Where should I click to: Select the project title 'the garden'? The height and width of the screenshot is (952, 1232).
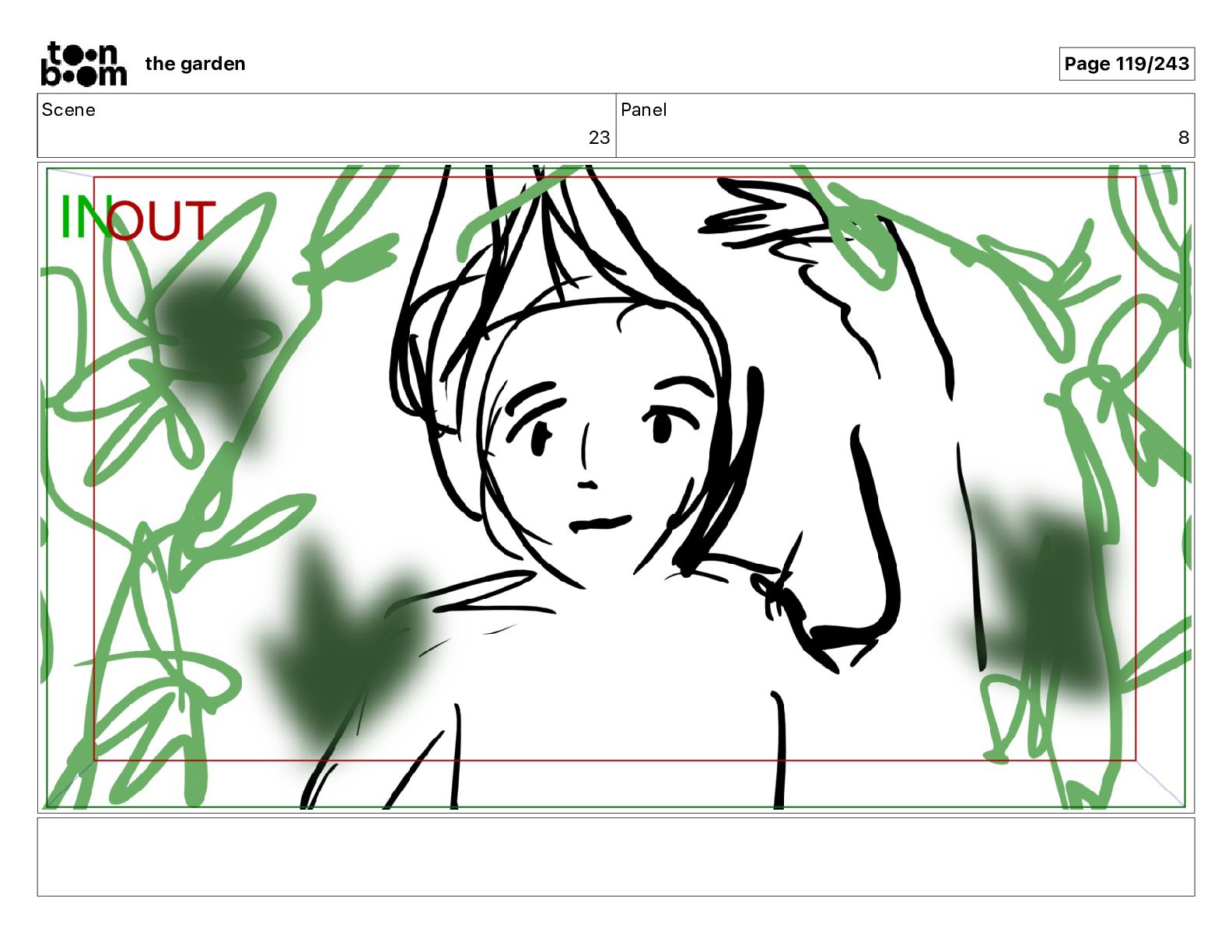(x=194, y=64)
